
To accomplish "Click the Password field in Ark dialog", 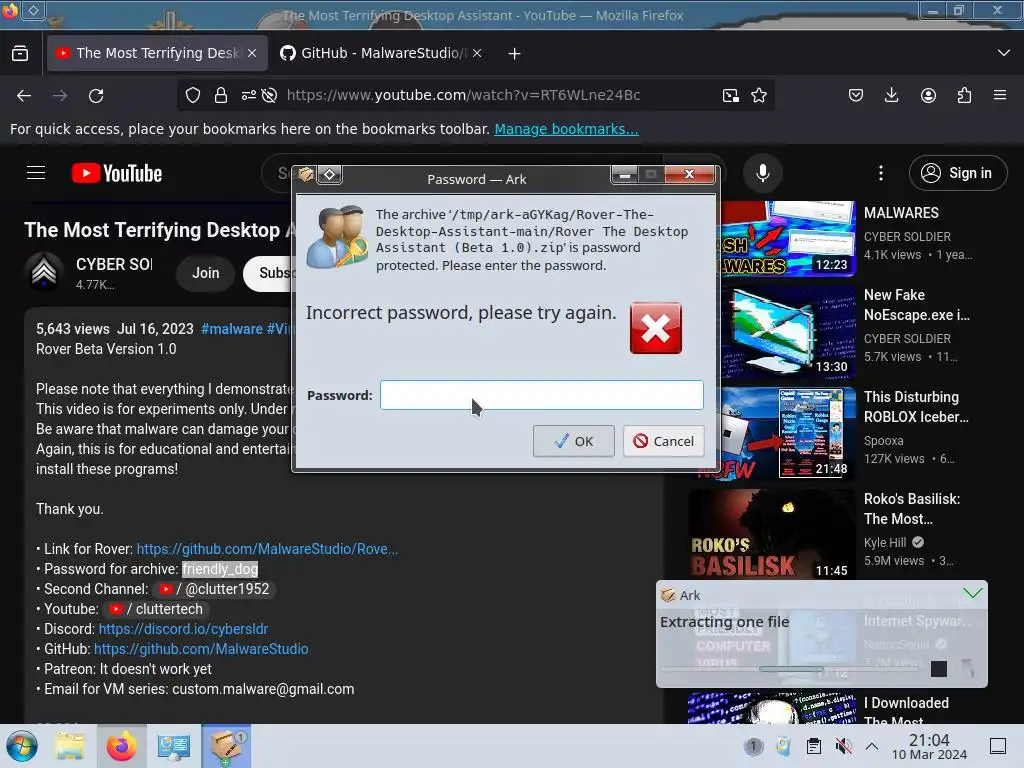I will click(x=542, y=395).
